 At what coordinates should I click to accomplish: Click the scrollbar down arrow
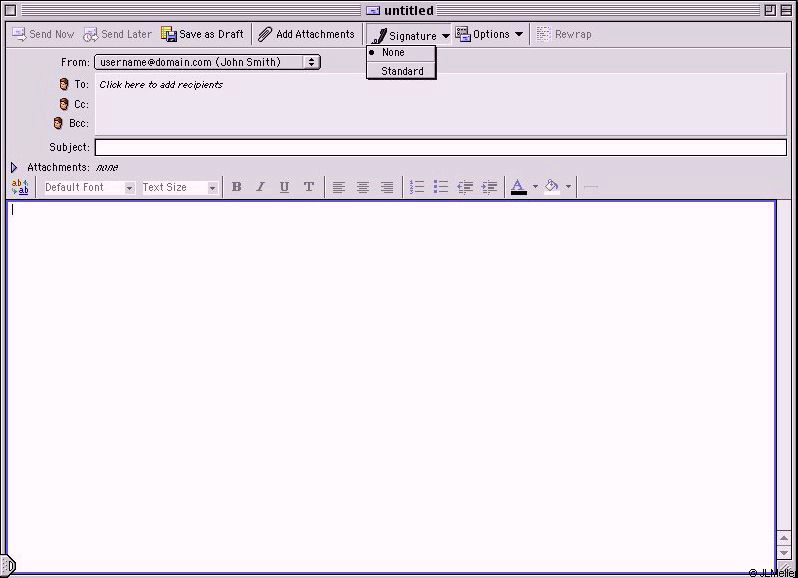(x=784, y=553)
